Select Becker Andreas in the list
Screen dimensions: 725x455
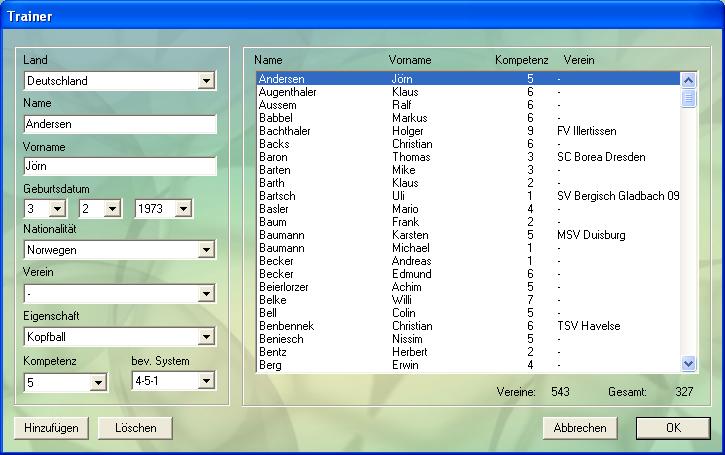click(468, 261)
